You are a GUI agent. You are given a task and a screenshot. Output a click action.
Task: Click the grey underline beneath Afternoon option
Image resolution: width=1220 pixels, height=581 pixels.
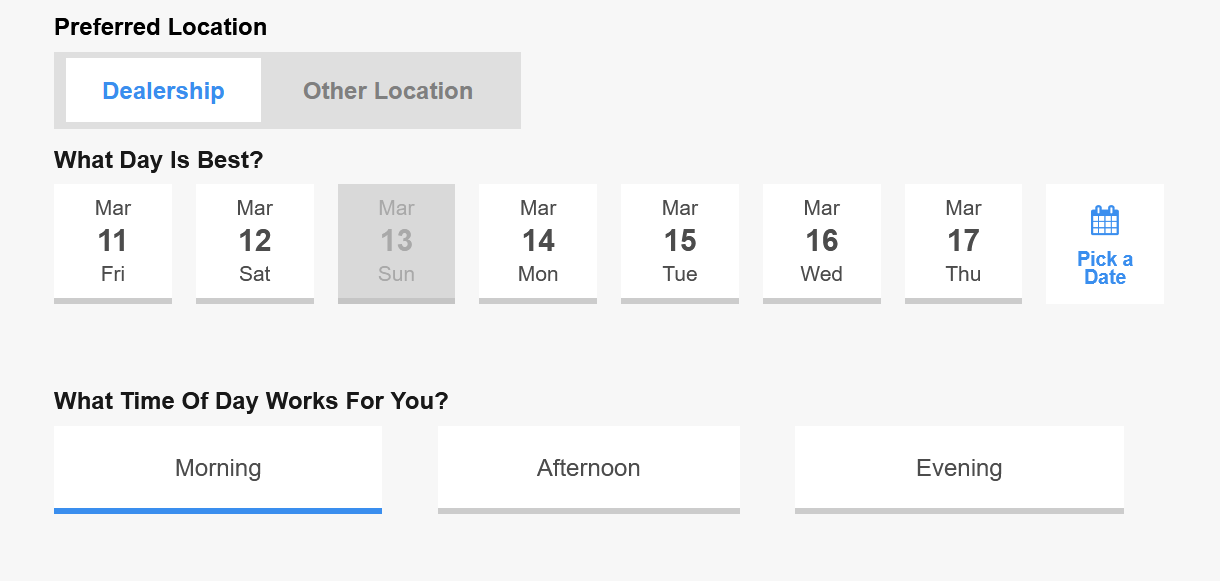coord(589,511)
